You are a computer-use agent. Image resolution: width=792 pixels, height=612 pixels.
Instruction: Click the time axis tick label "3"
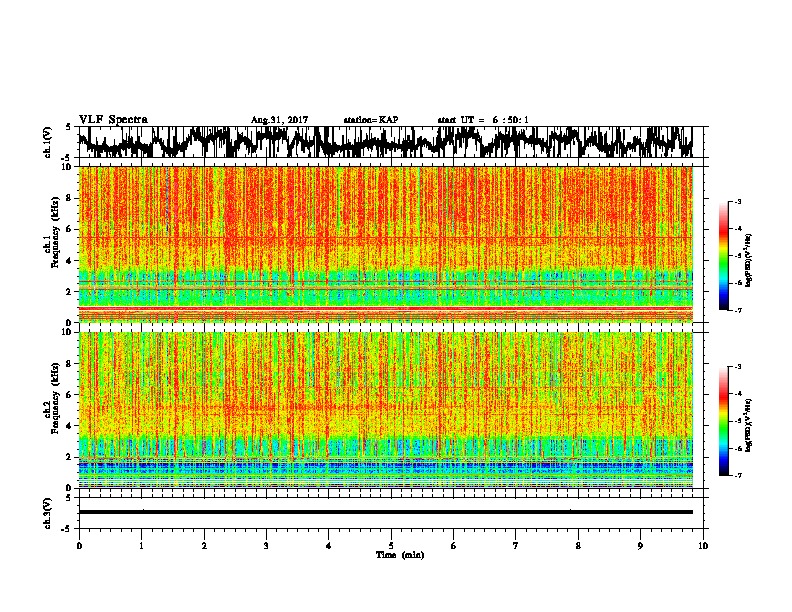click(x=266, y=546)
